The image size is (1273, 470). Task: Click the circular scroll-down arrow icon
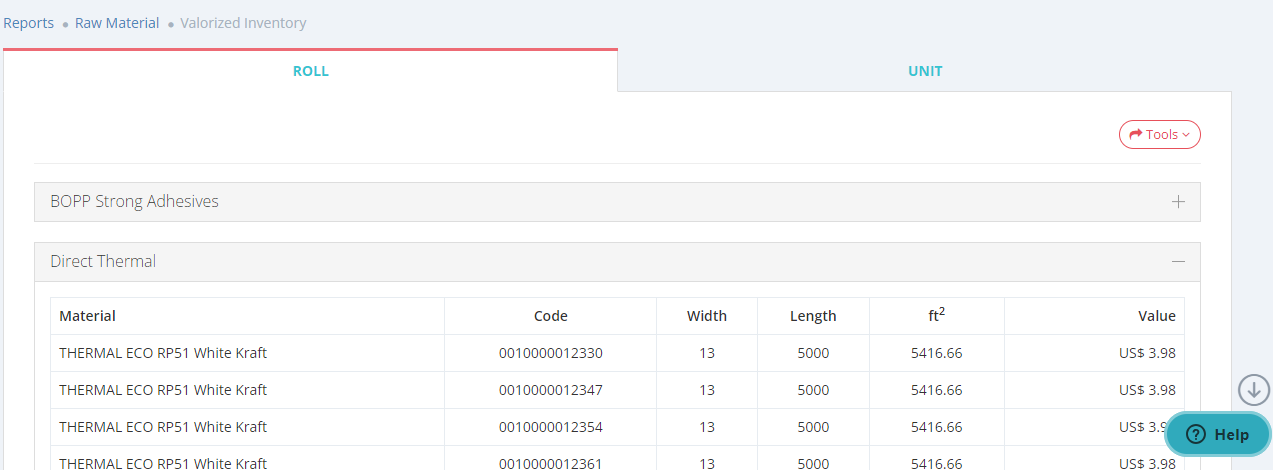tap(1253, 389)
